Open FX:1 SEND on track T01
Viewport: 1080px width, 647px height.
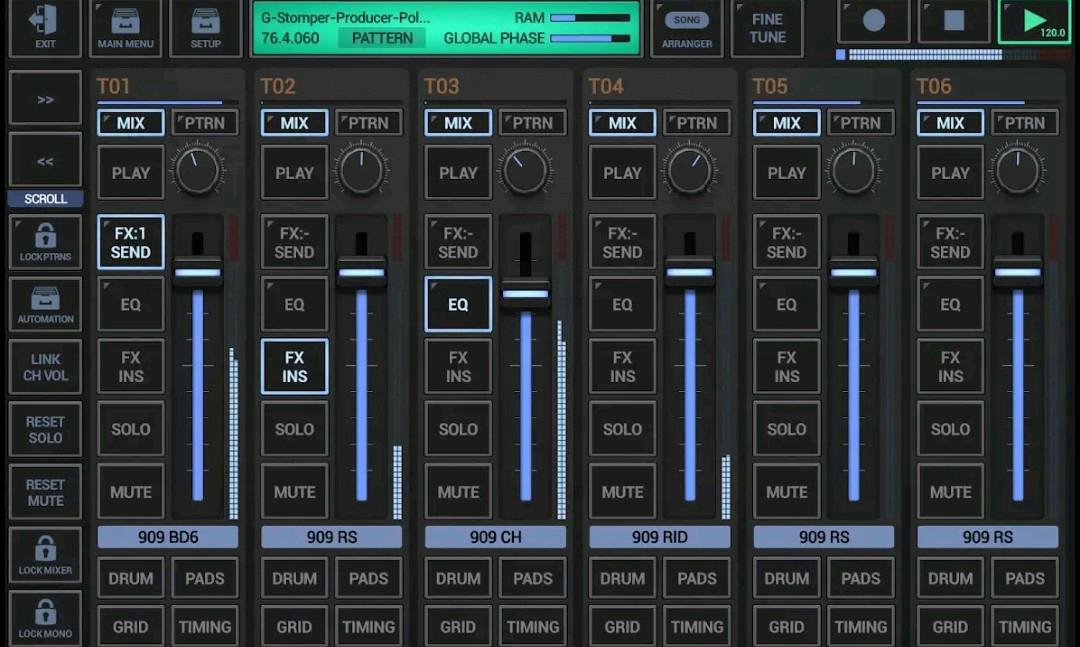(x=130, y=242)
